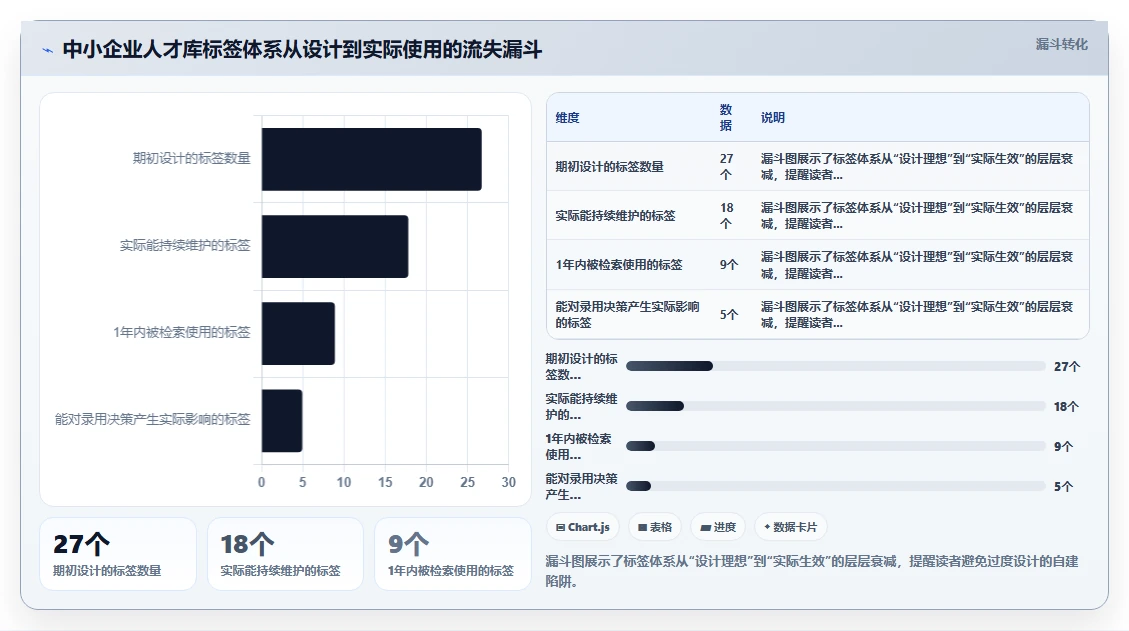Click the 9个 value in the table

729,264
